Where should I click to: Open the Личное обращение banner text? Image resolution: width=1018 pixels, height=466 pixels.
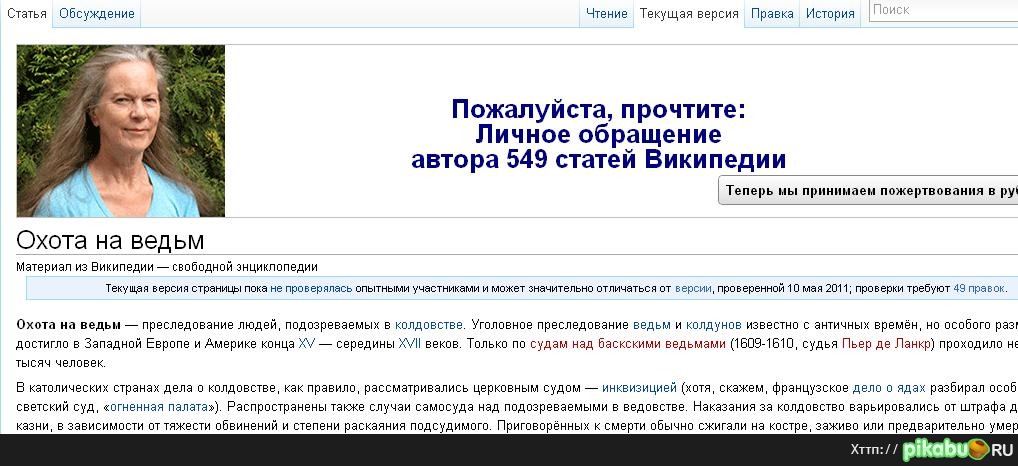[598, 134]
